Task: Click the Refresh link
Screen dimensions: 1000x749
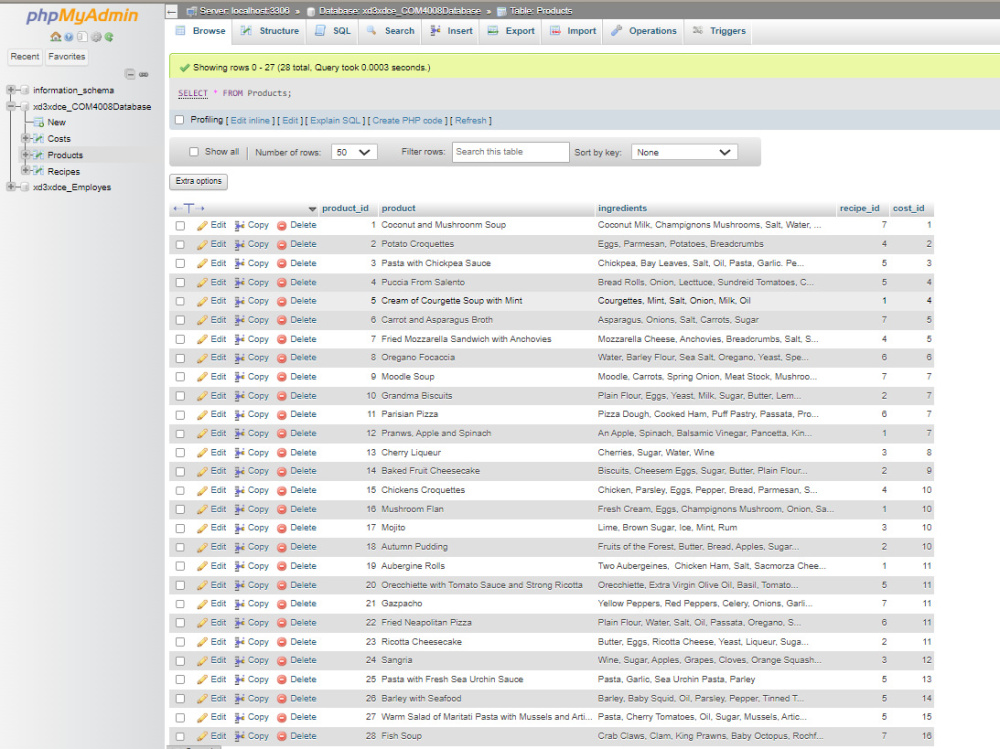Action: [471, 121]
